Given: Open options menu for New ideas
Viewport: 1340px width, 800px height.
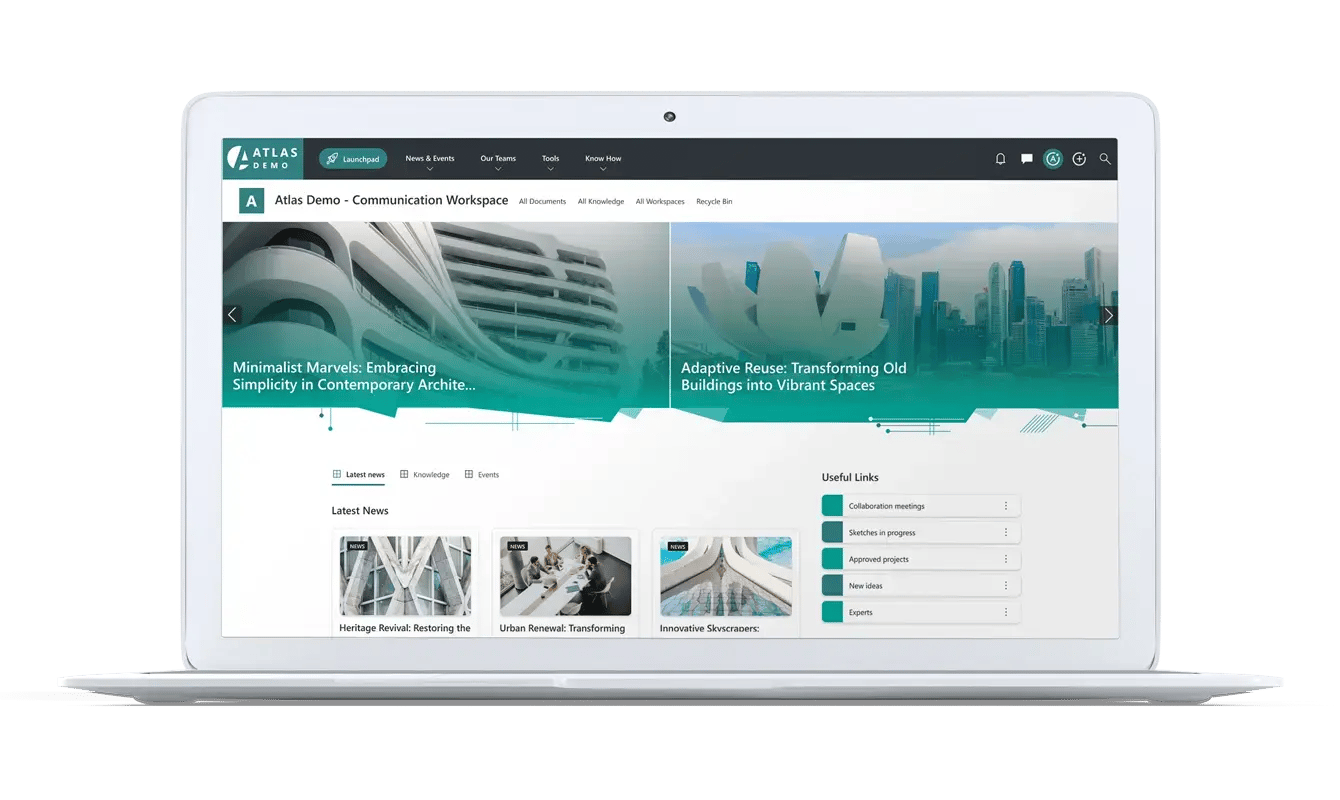Looking at the screenshot, I should click(1006, 586).
